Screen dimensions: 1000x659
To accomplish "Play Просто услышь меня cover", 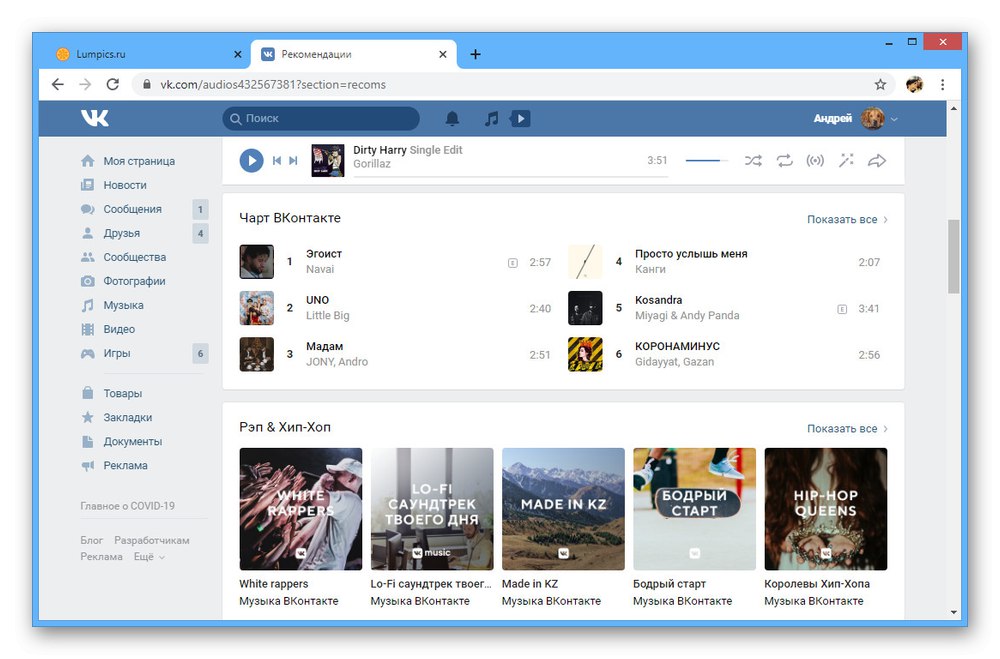I will pos(585,262).
